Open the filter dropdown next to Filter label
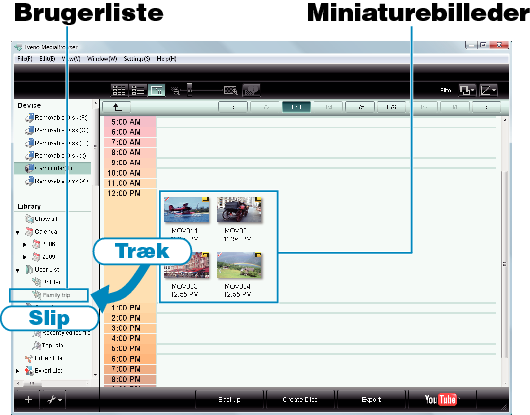Image resolution: width=530 pixels, height=415 pixels. tap(467, 90)
